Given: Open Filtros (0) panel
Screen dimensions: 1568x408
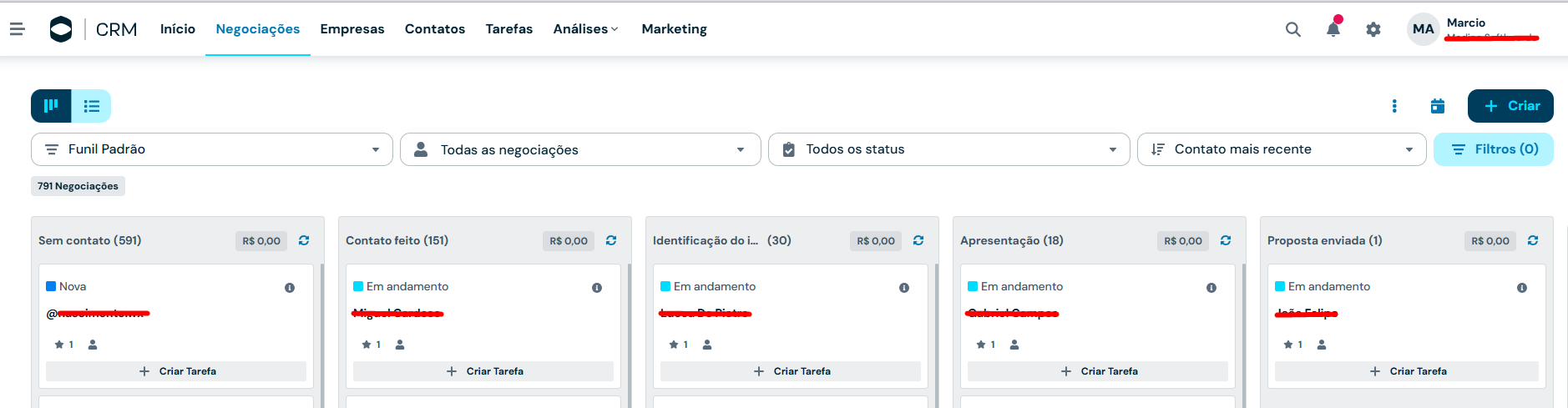Looking at the screenshot, I should click(x=1494, y=149).
